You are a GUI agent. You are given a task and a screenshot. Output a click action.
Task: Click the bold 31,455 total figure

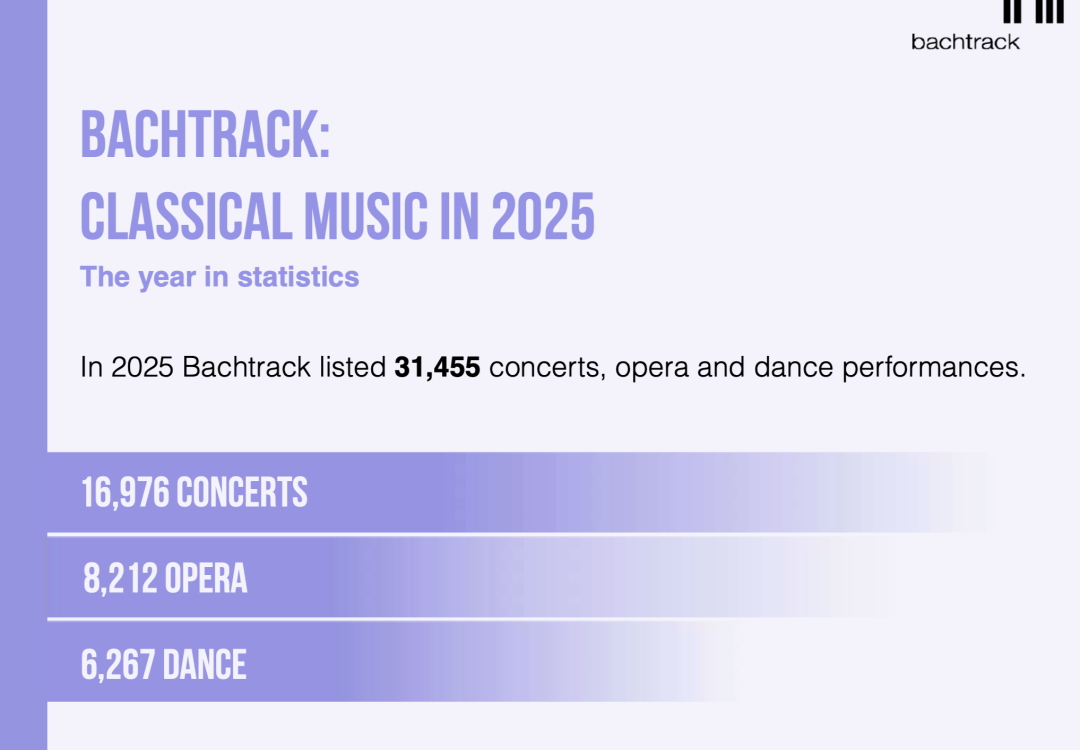coord(437,368)
